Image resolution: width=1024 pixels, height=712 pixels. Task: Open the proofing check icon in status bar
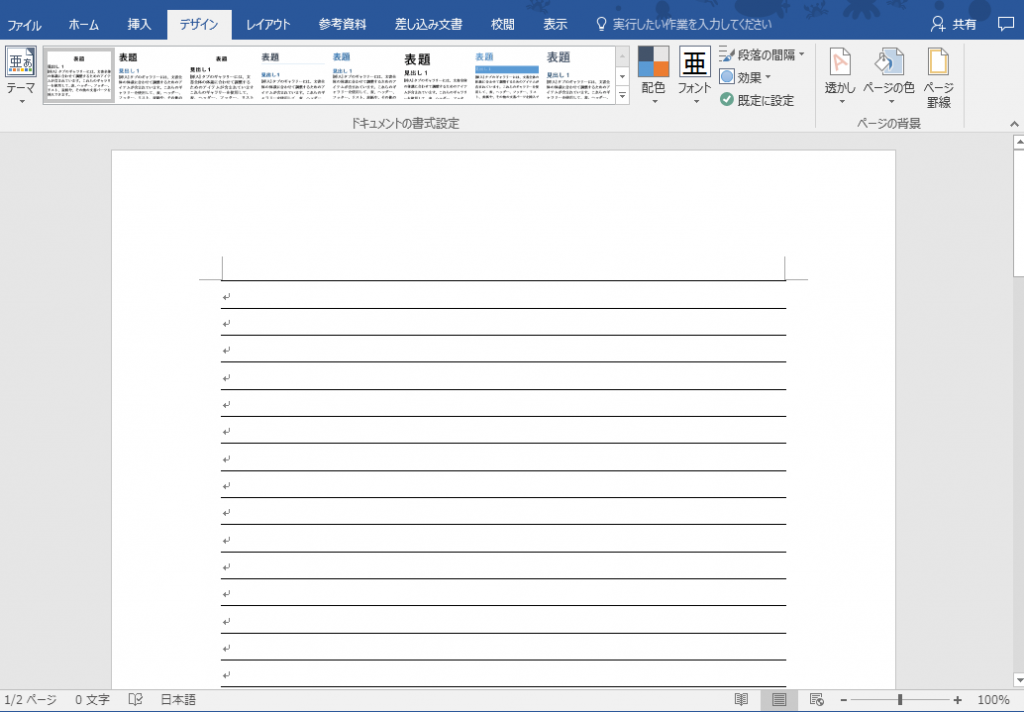(135, 700)
